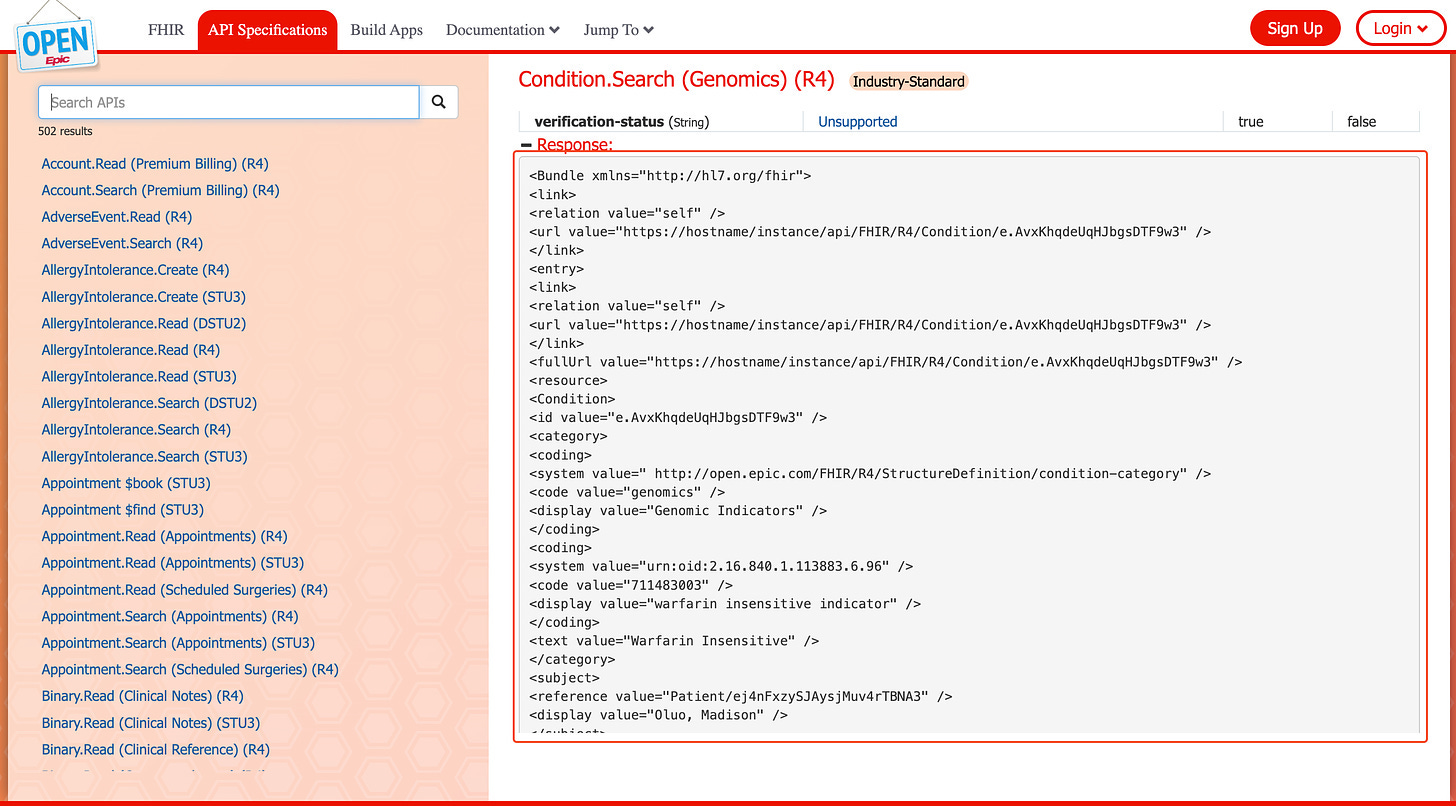This screenshot has height=806, width=1456.
Task: Open Appointment $find (STU3)
Action: tap(125, 510)
